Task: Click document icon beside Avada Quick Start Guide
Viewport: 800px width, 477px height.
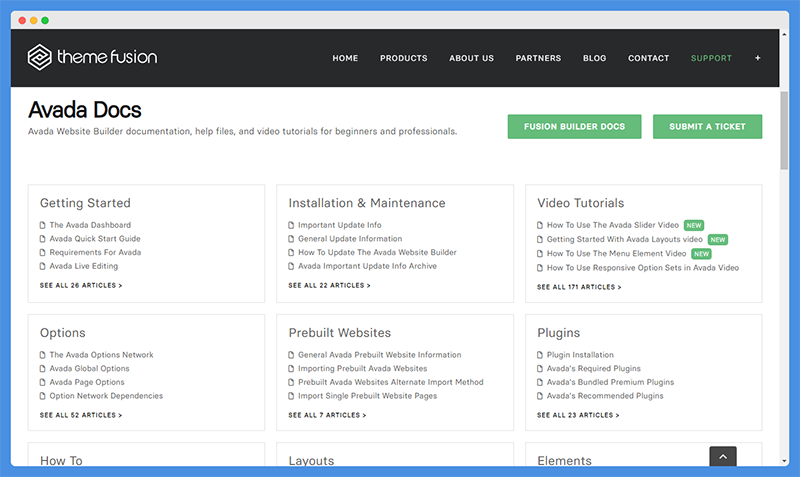Action: (42, 239)
